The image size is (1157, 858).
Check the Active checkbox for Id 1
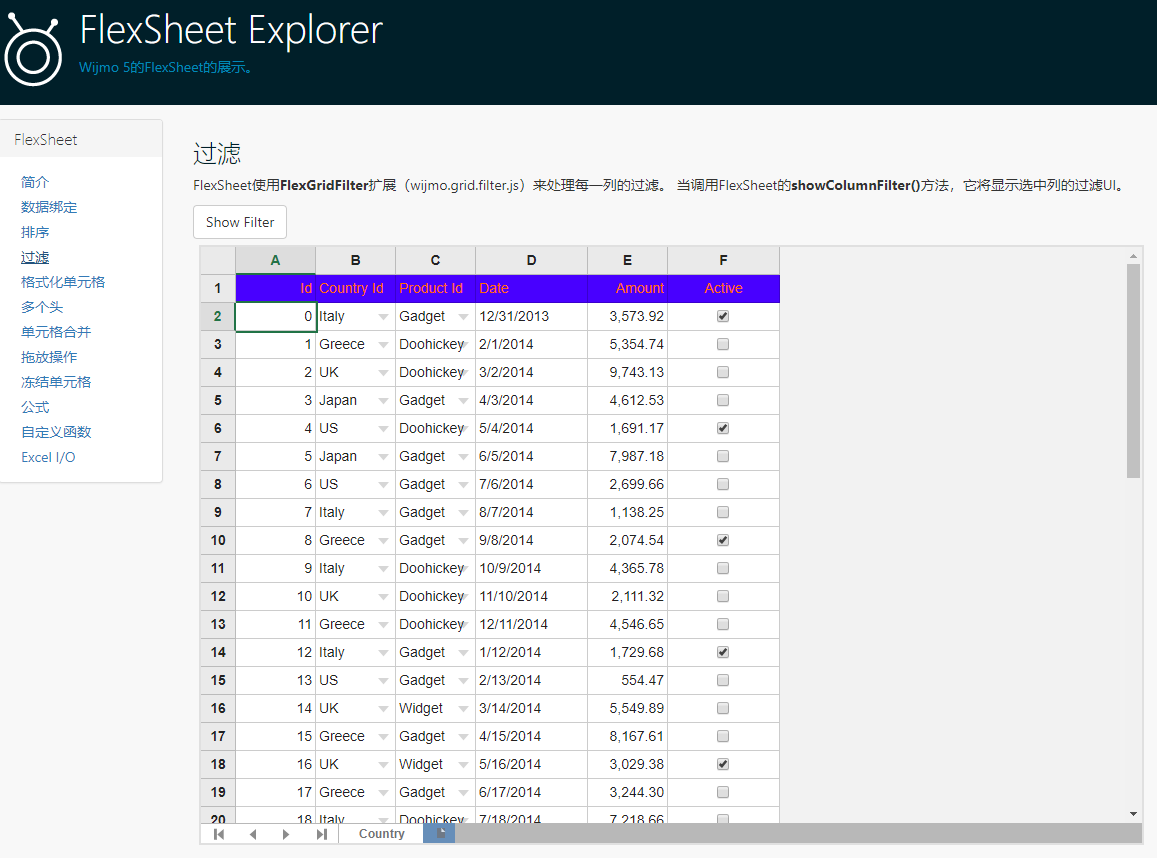coord(723,344)
